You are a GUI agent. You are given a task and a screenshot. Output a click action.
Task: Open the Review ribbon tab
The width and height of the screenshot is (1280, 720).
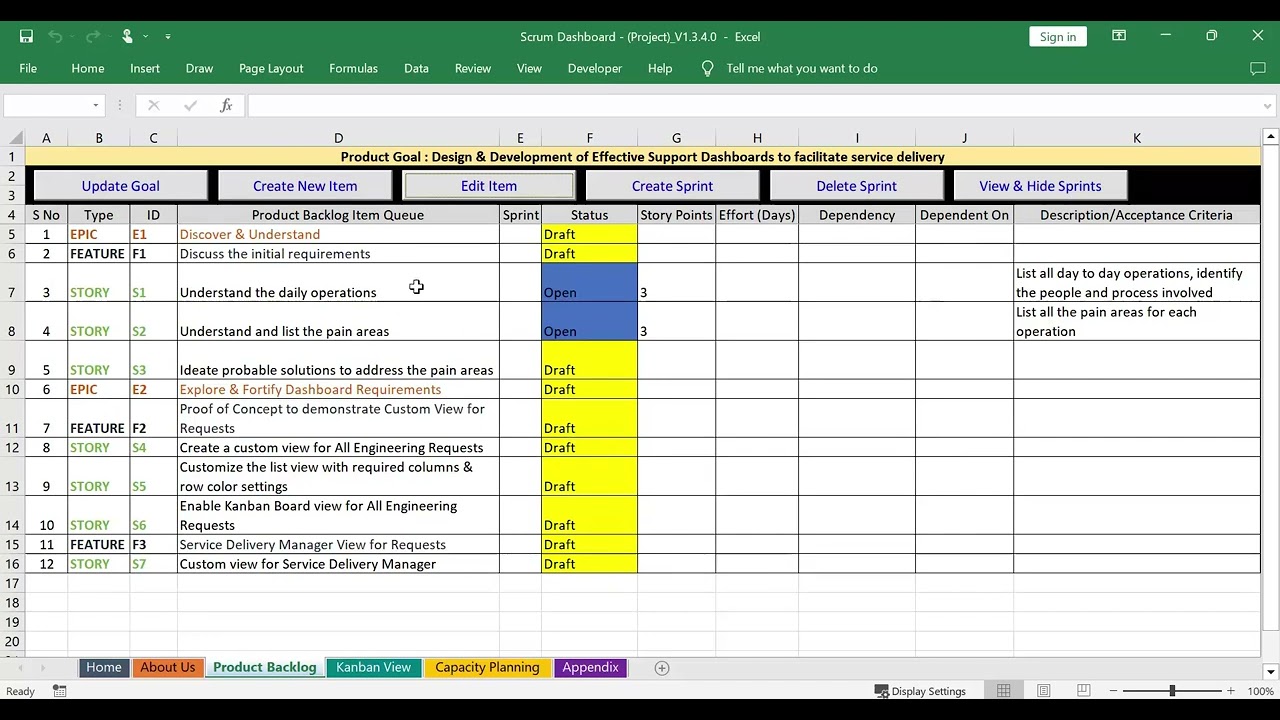coord(472,68)
